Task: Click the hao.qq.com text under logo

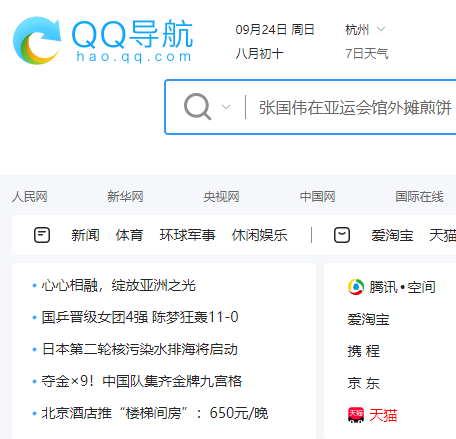Action: click(x=134, y=57)
